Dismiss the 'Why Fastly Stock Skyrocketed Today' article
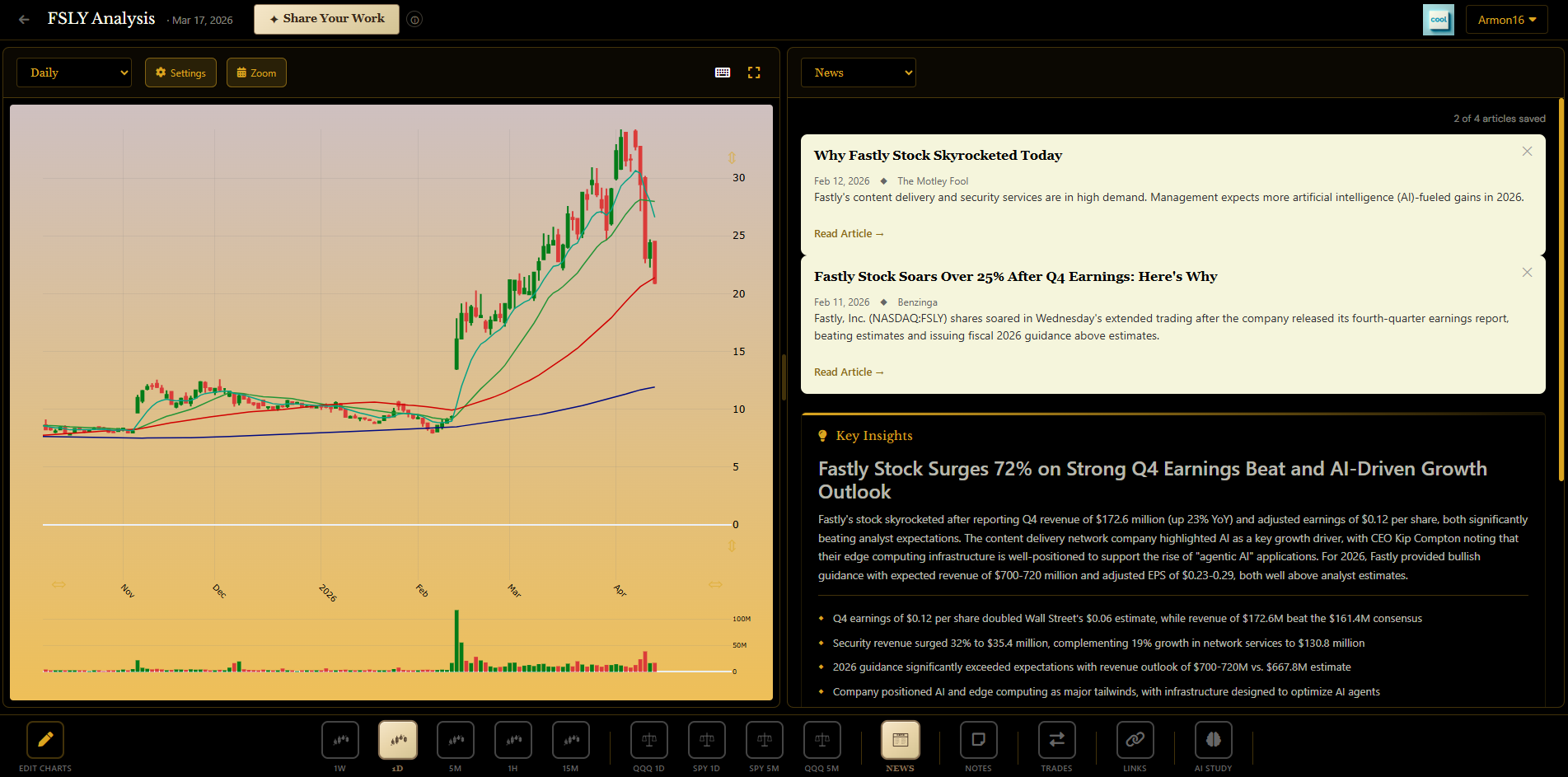The width and height of the screenshot is (1568, 777). [x=1527, y=152]
